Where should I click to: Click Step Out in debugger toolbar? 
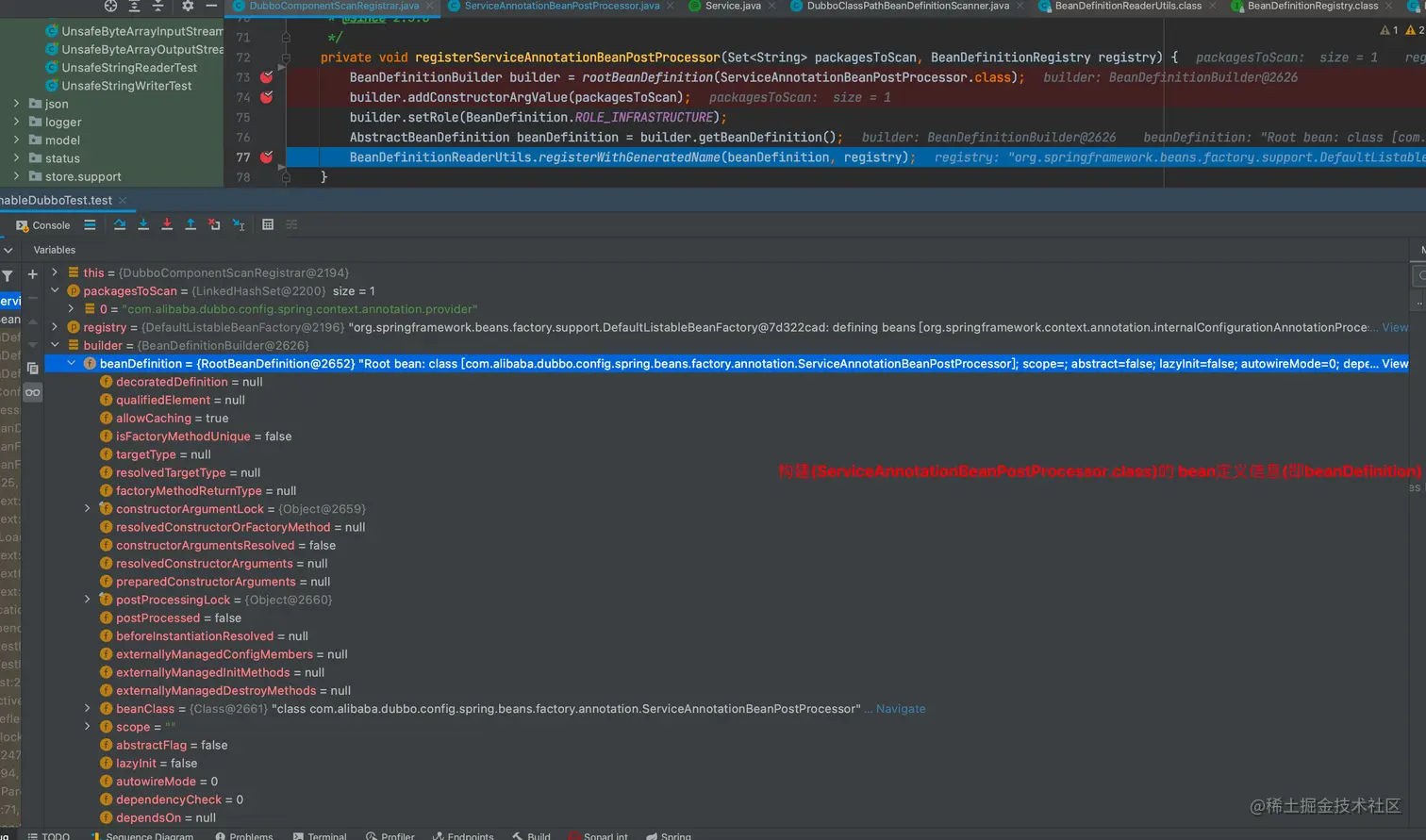(x=191, y=224)
